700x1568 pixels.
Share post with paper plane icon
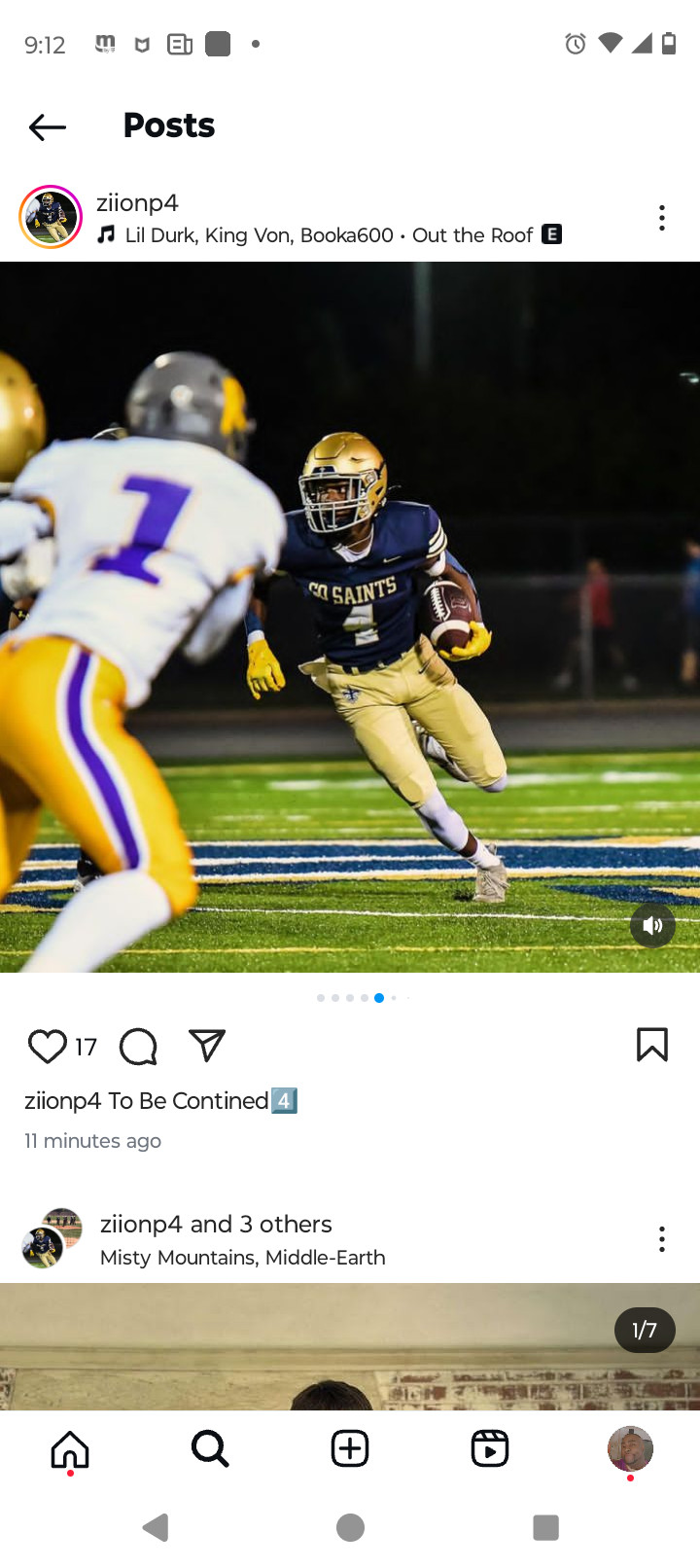point(207,1046)
